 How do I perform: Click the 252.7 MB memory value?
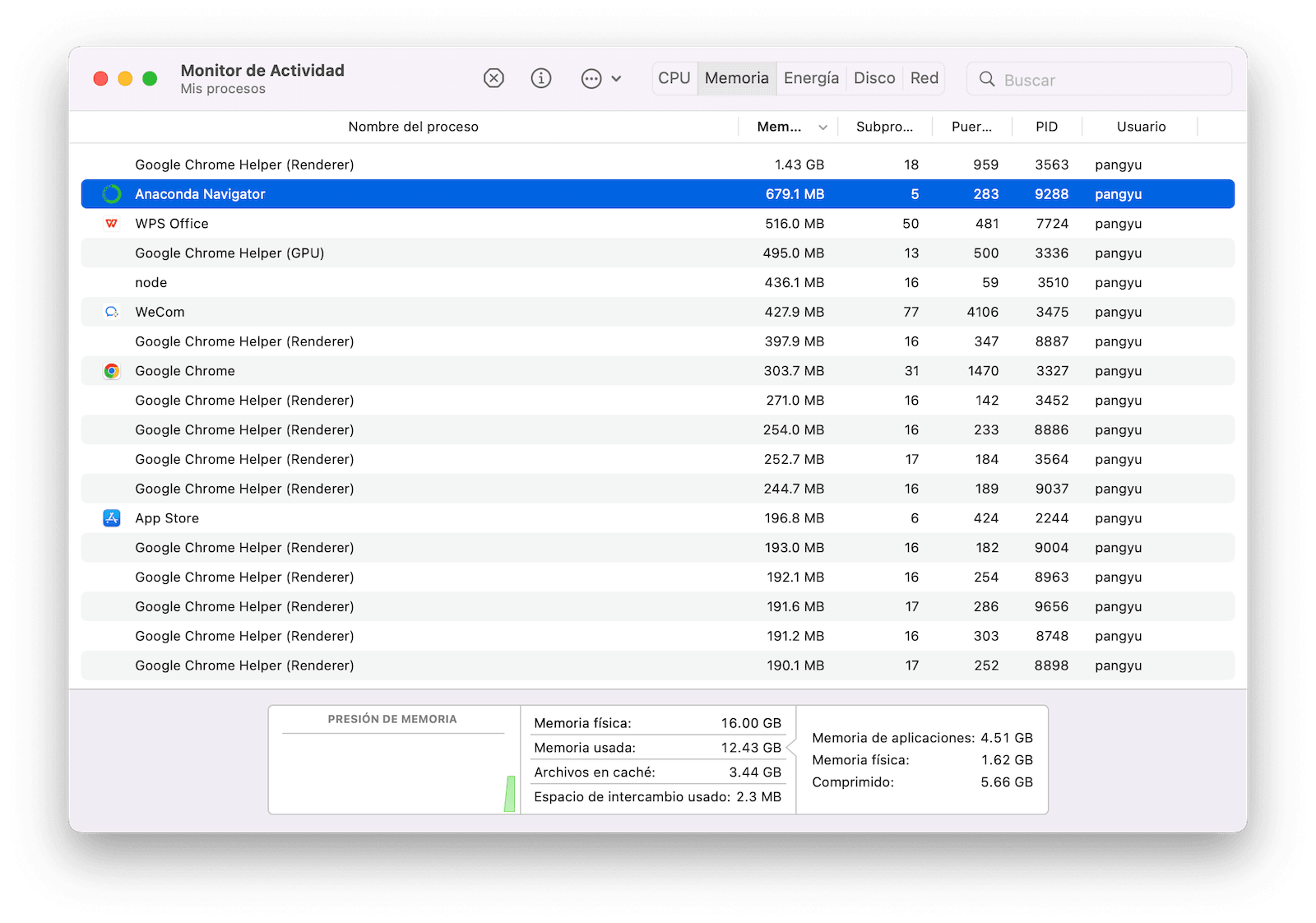click(794, 460)
